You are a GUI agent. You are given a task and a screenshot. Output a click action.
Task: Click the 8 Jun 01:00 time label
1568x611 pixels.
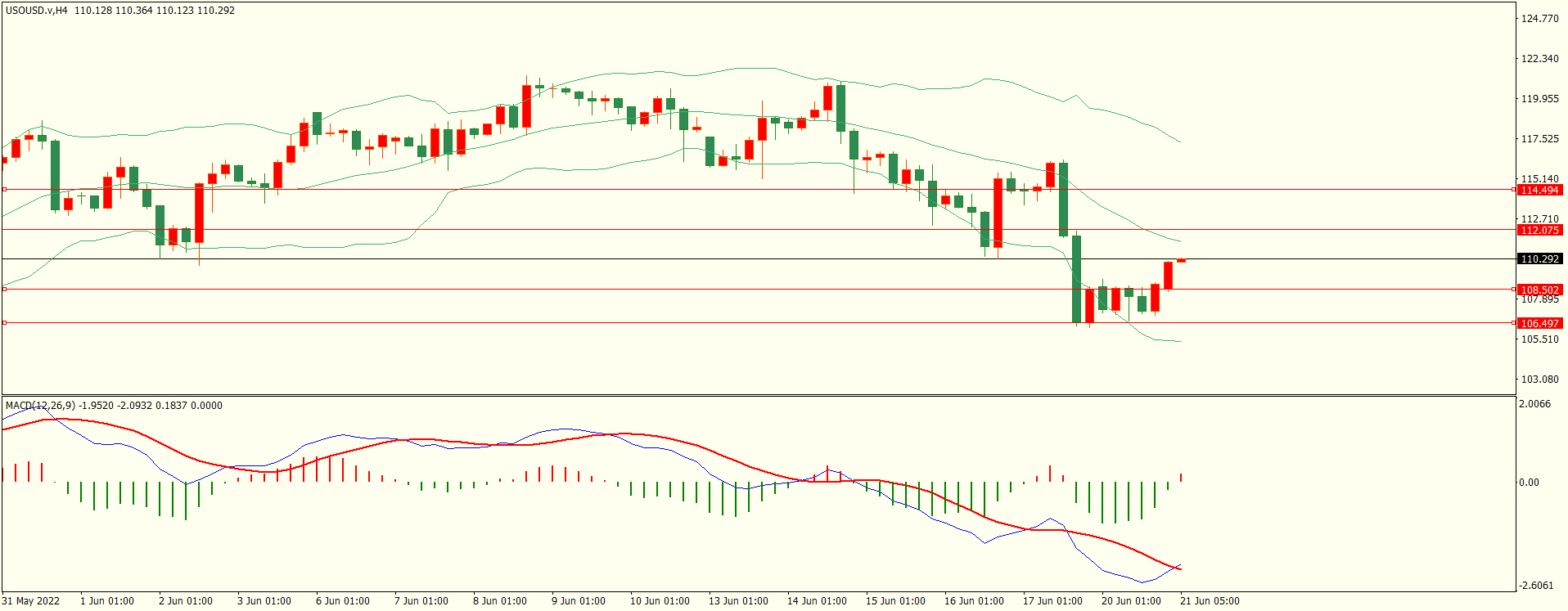click(x=500, y=600)
